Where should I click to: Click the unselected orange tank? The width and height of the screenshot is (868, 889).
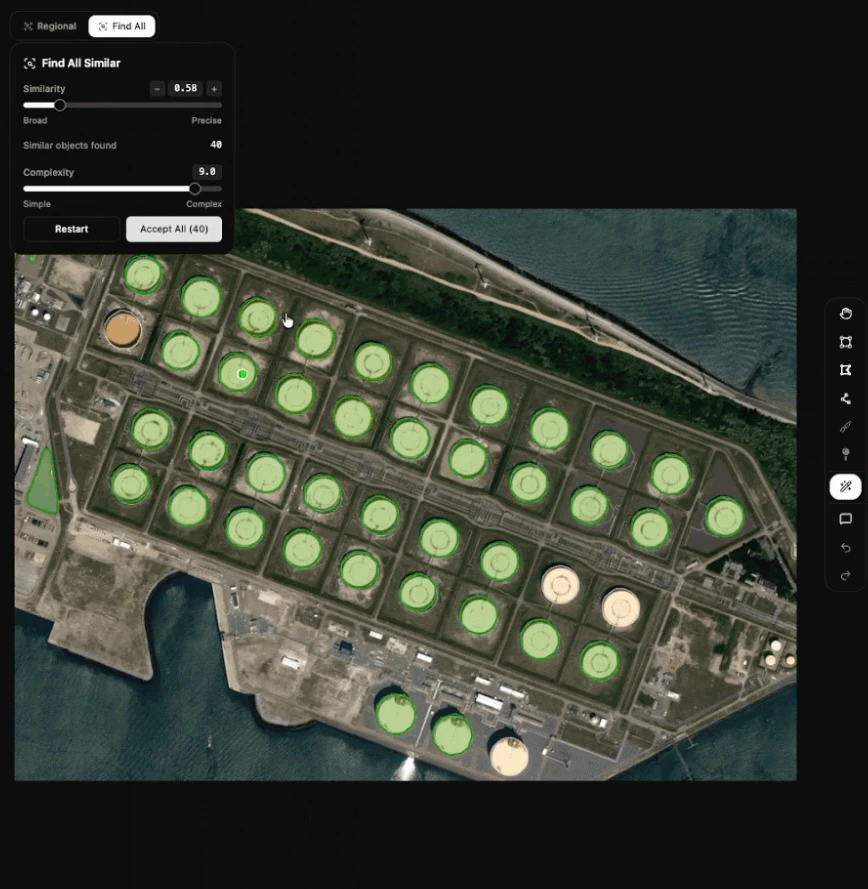(122, 329)
